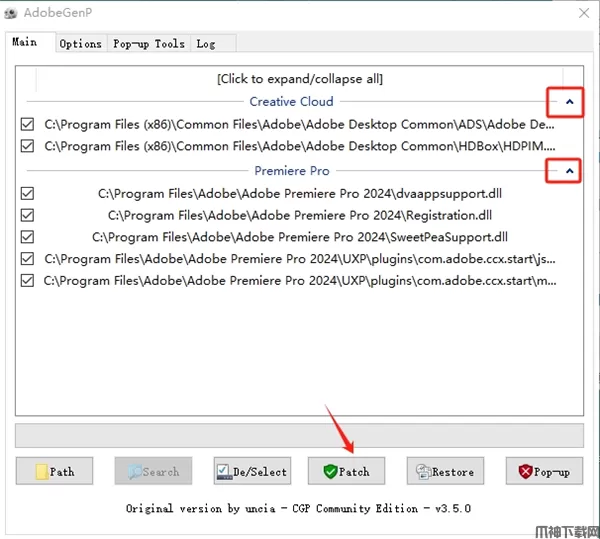Open the Pop-up Tools tab
This screenshot has width=600, height=539.
click(149, 44)
